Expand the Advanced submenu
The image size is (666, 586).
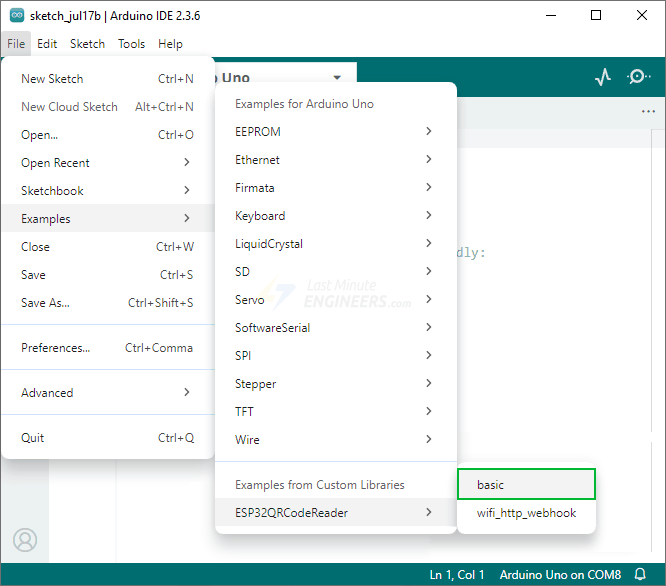pos(107,393)
